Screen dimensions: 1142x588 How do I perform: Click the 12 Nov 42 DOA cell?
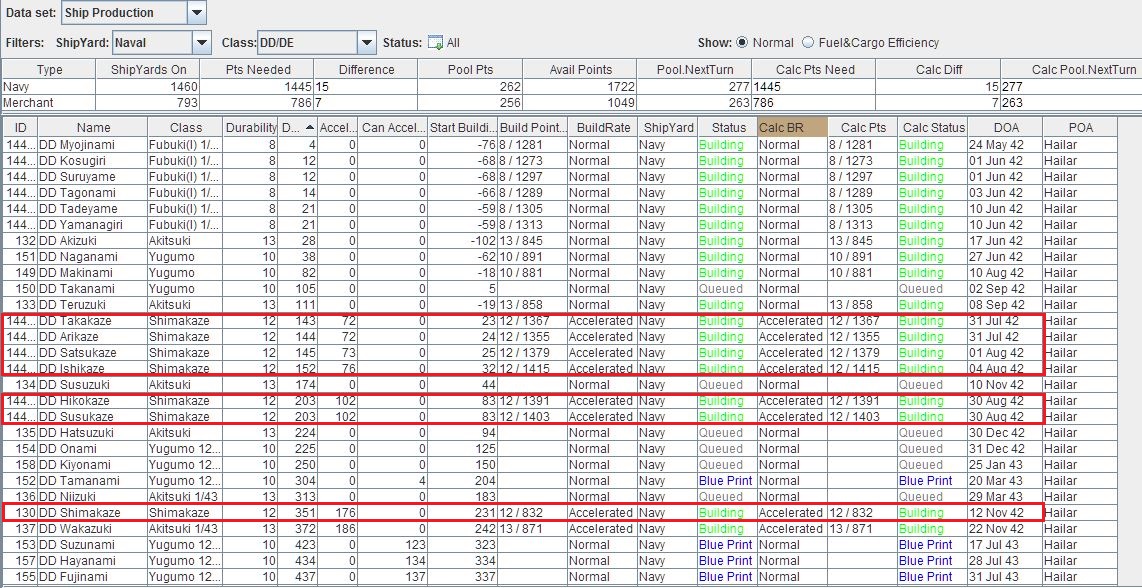coord(1005,513)
